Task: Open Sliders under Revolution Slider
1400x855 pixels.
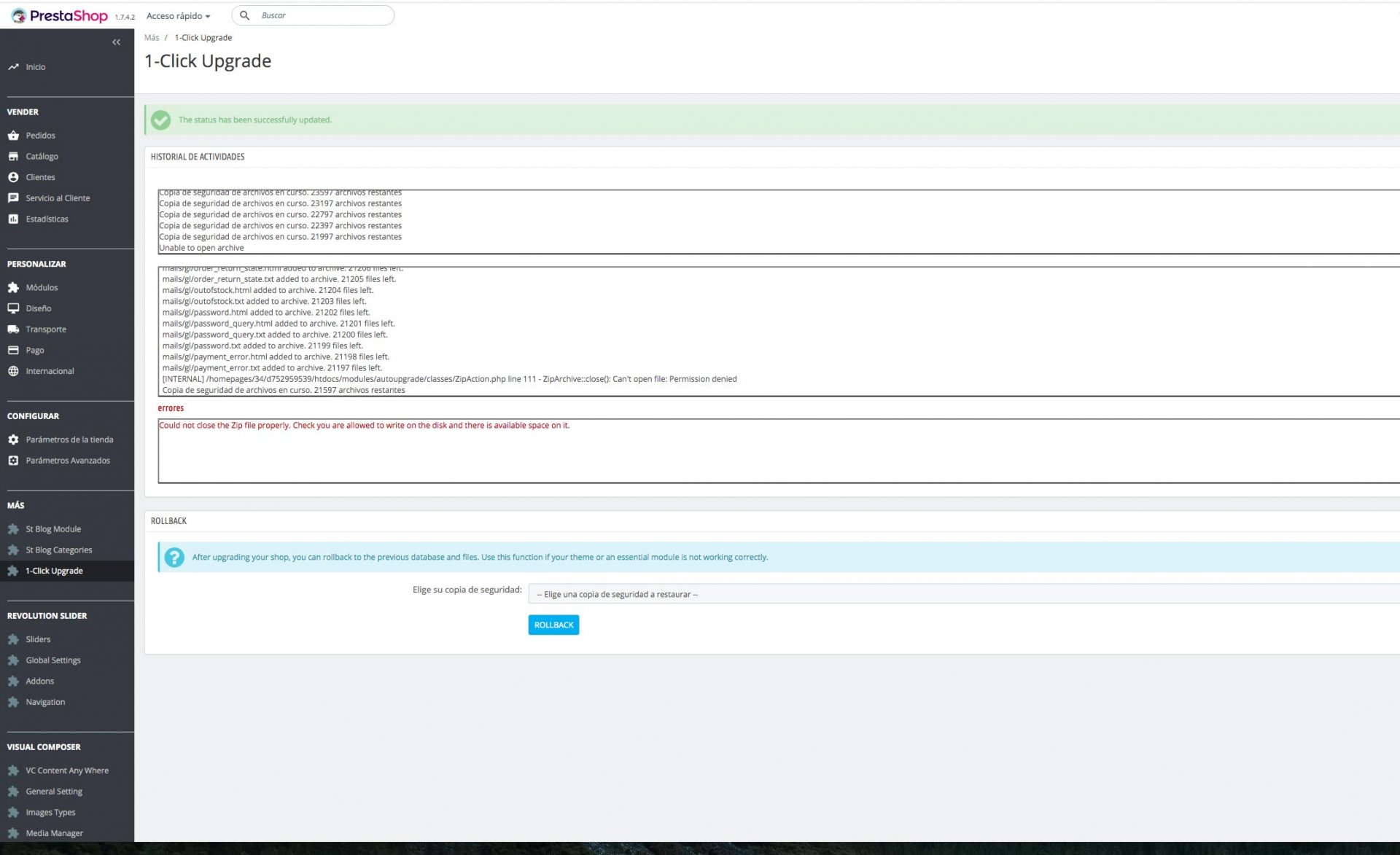Action: click(x=38, y=639)
